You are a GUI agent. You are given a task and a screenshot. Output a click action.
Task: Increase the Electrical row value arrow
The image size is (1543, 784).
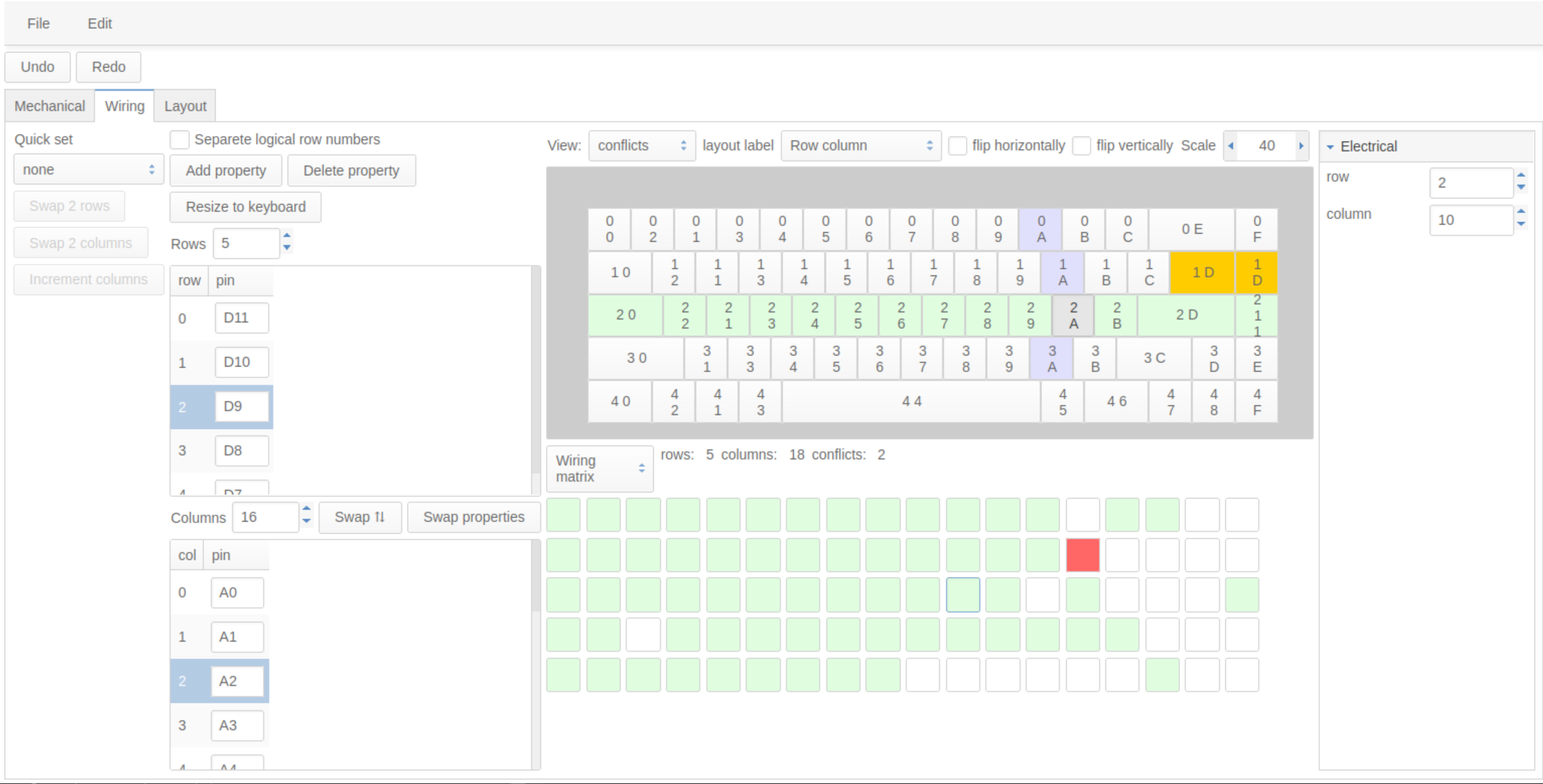(1522, 175)
